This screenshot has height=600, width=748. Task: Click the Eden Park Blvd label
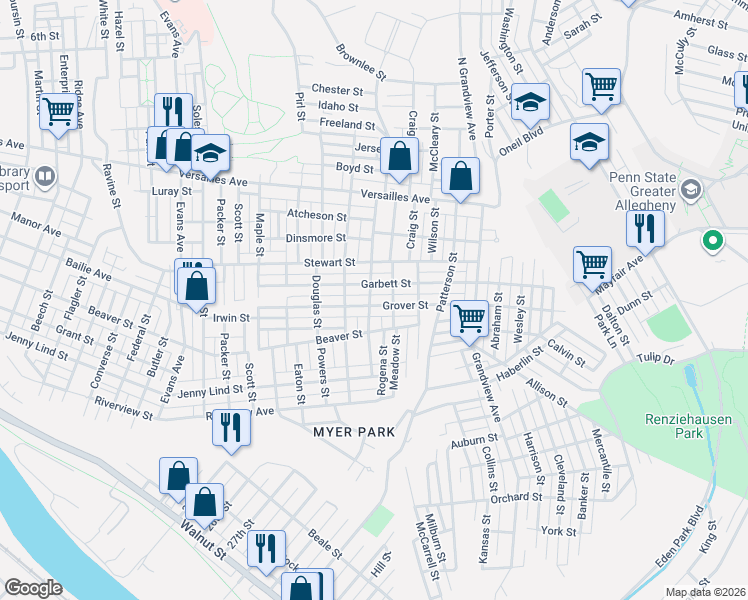click(x=680, y=536)
